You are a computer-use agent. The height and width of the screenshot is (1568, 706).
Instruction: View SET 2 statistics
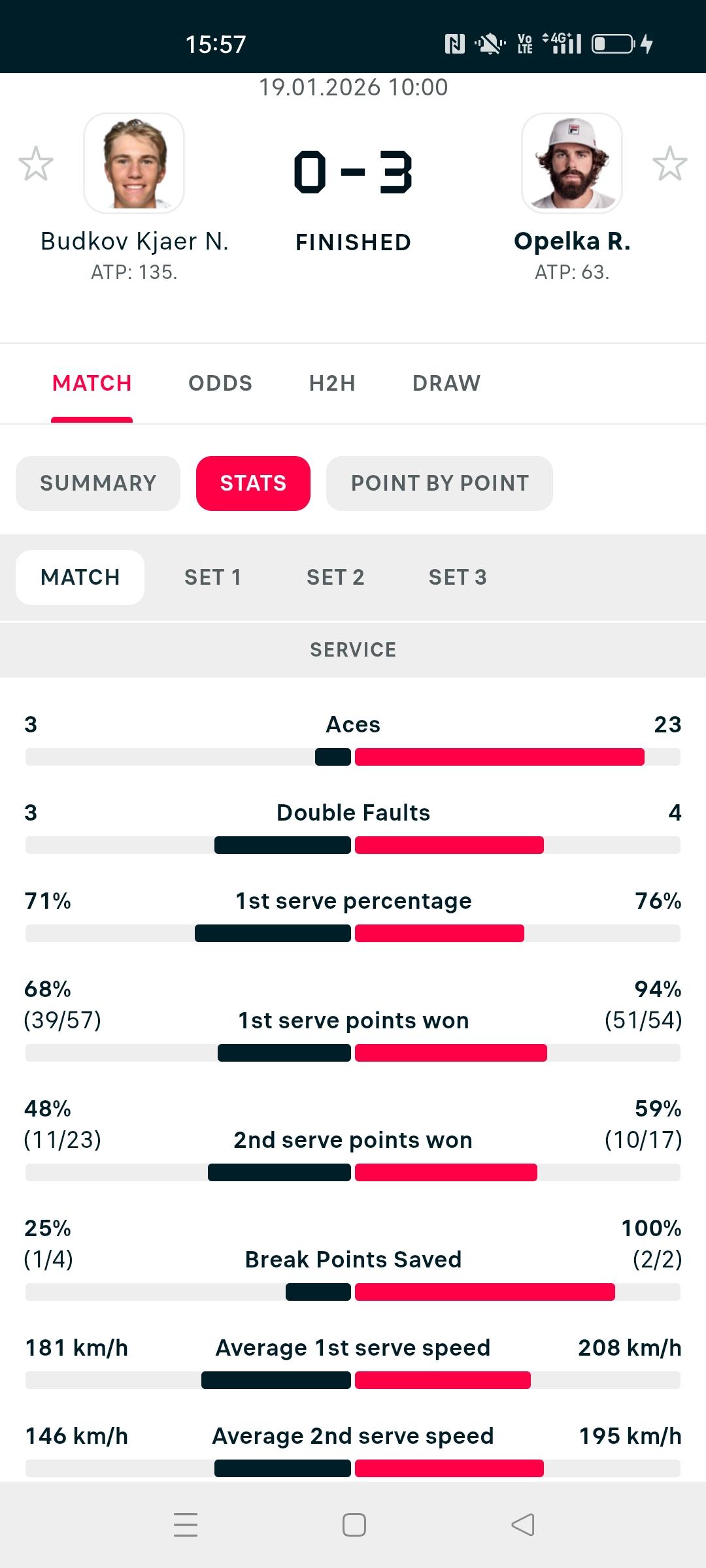335,578
